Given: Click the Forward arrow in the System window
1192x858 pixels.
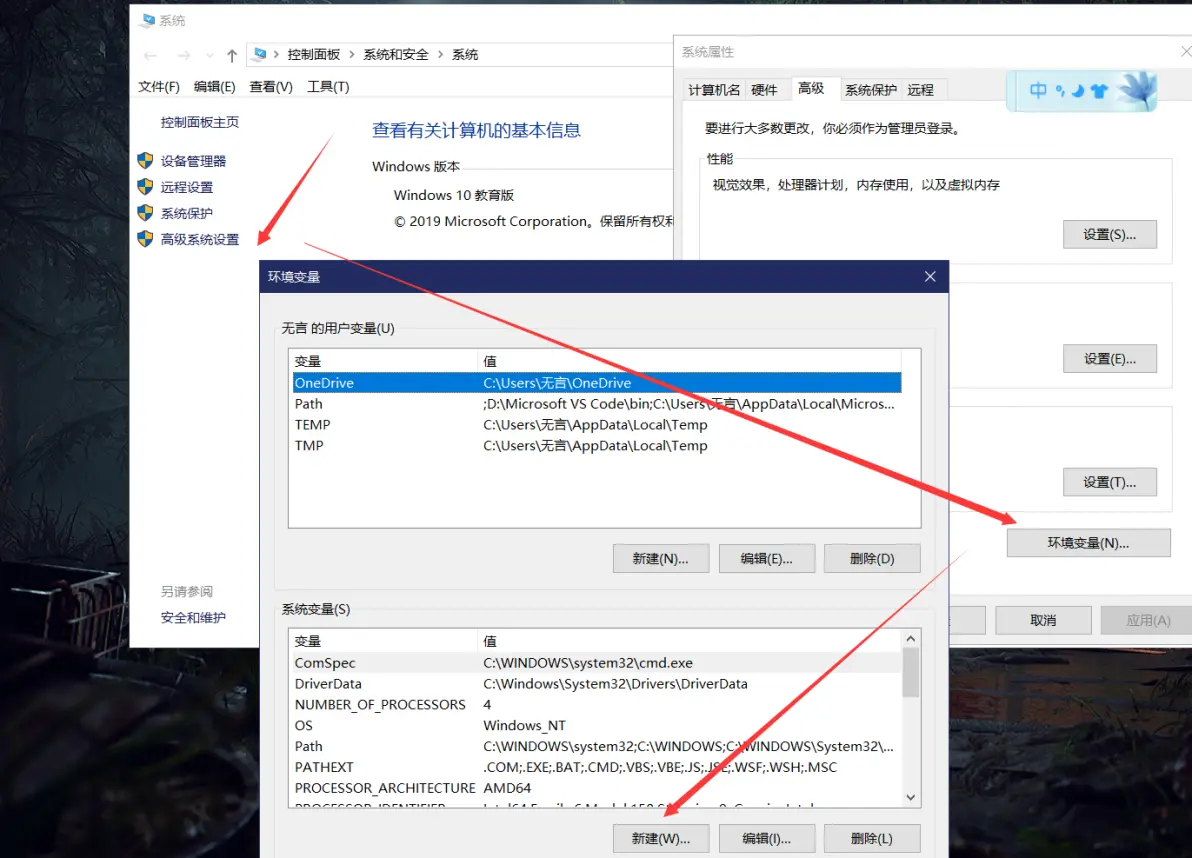Looking at the screenshot, I should [184, 55].
